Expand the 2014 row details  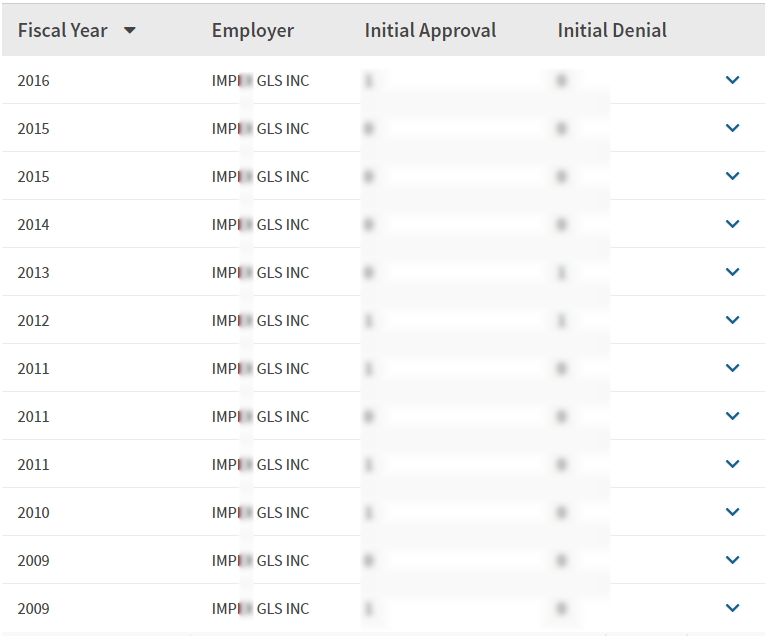click(x=732, y=224)
